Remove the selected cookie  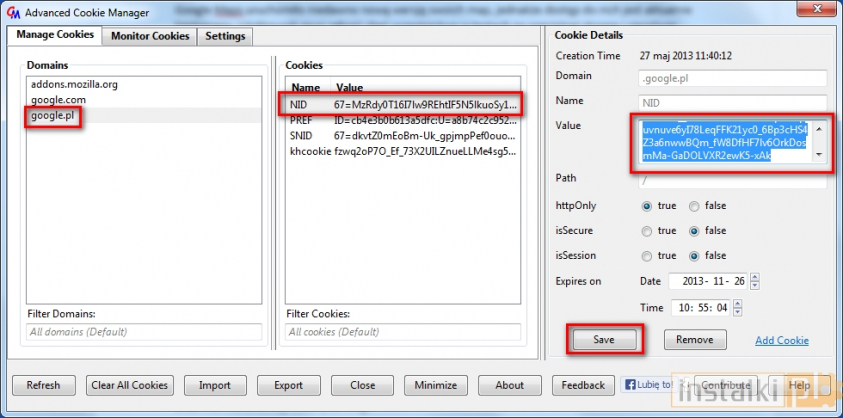tap(694, 340)
